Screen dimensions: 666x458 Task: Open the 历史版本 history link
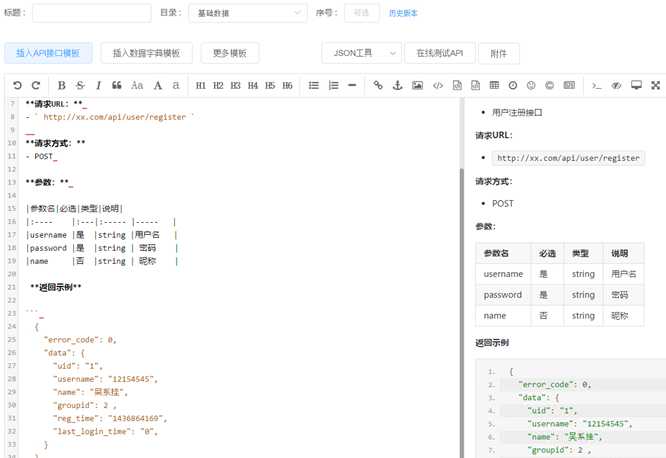click(403, 13)
